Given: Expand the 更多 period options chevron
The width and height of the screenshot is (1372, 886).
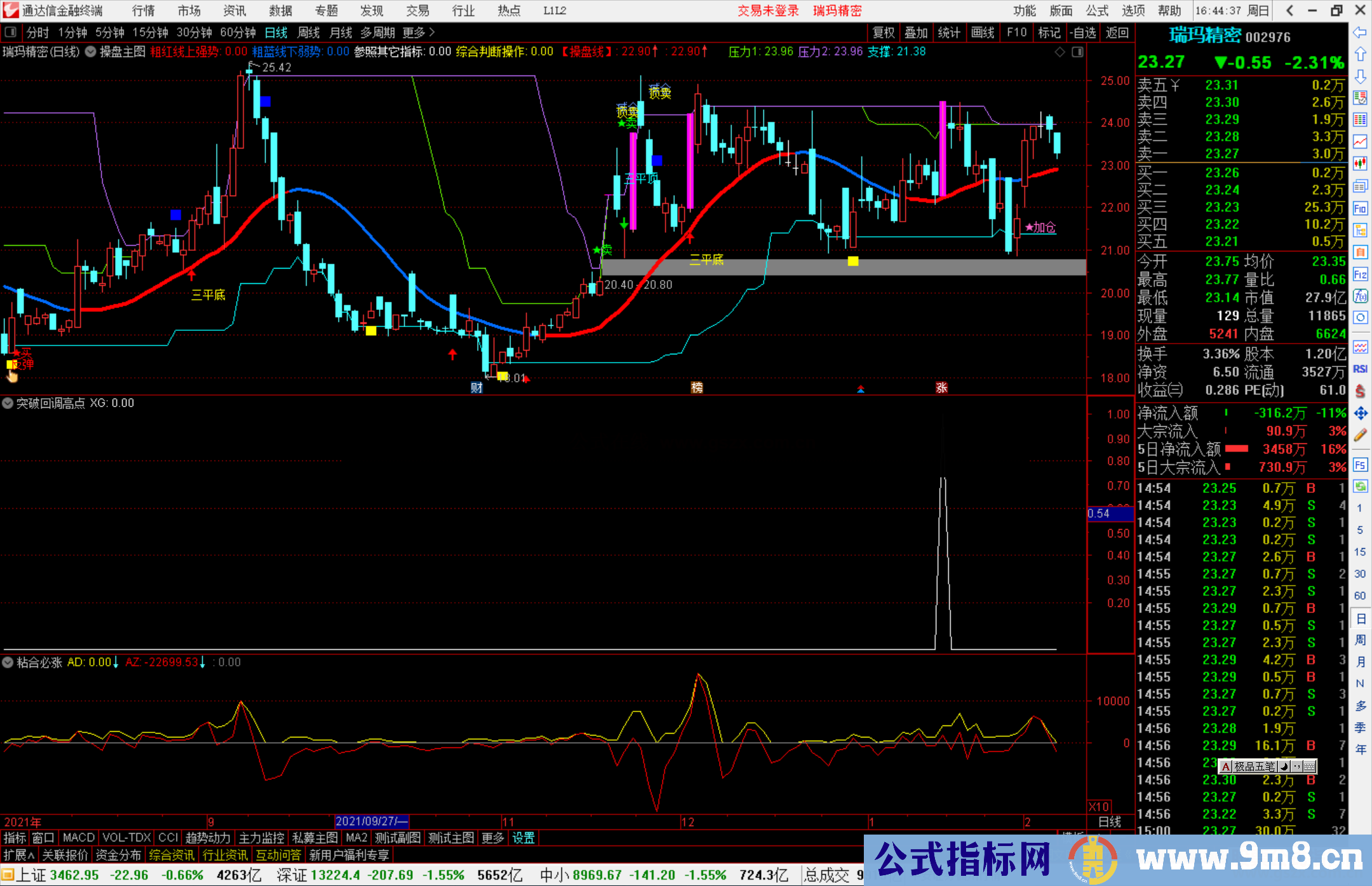Looking at the screenshot, I should pos(432,32).
